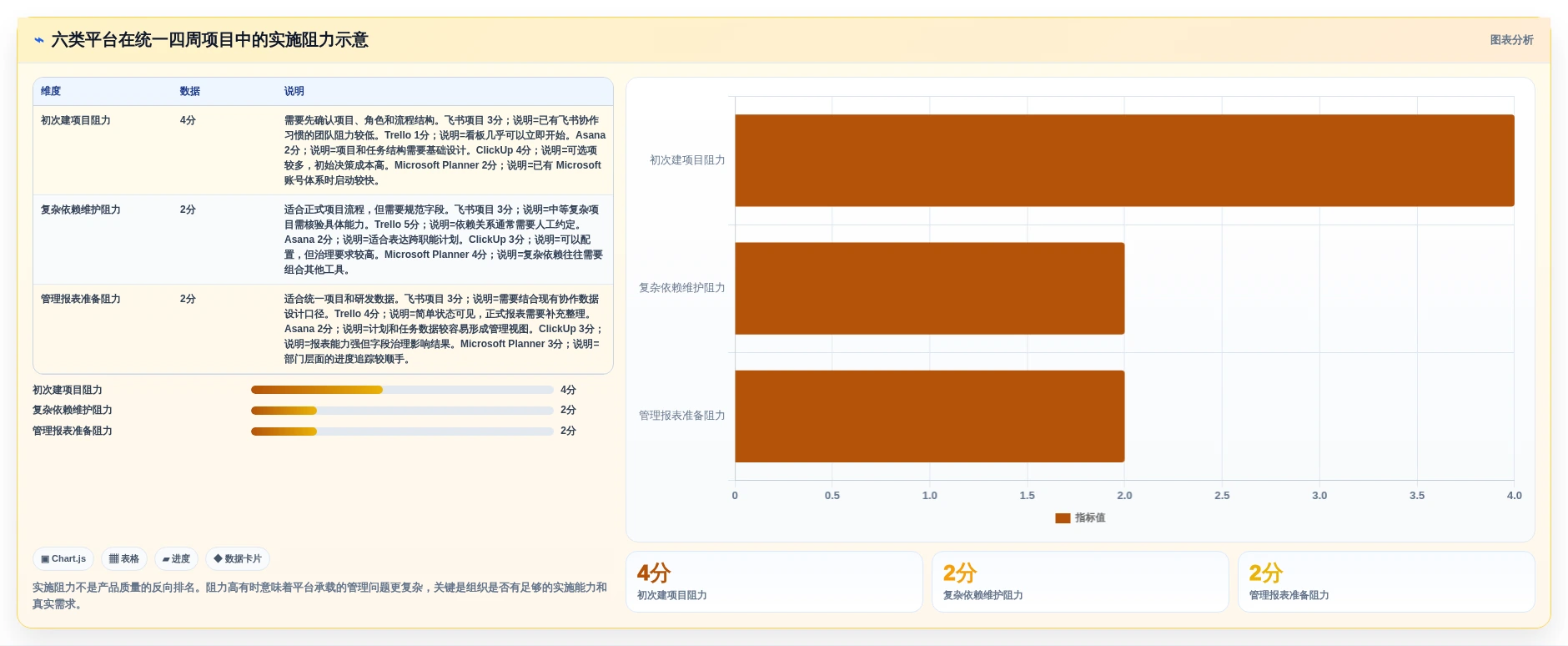
Task: Click the 初次建项目阻力 chart bar
Action: pyautogui.click(x=1124, y=160)
